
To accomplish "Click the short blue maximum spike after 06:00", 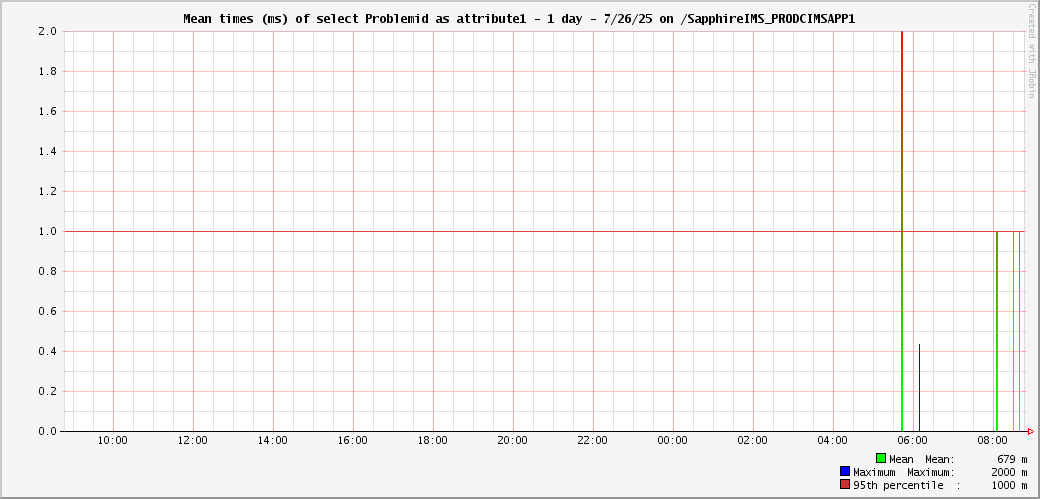I will click(x=919, y=388).
